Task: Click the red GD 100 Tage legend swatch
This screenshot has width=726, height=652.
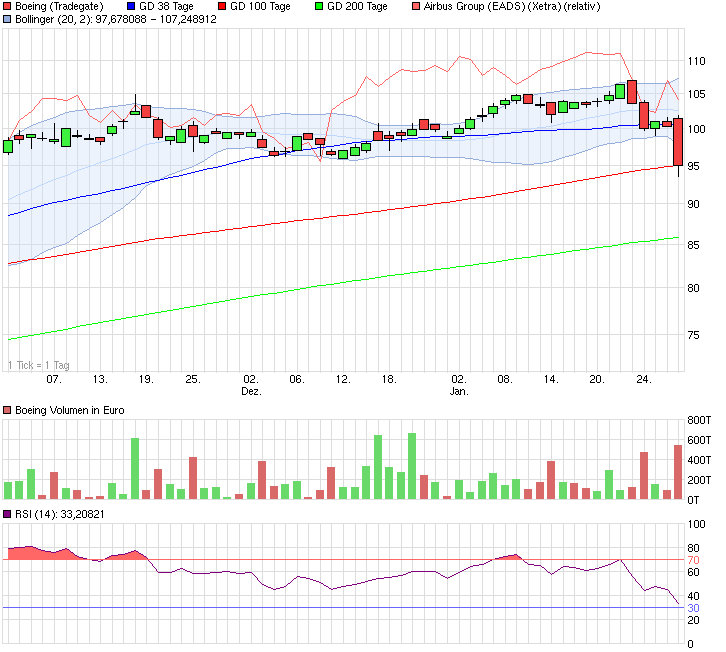Action: (x=221, y=7)
